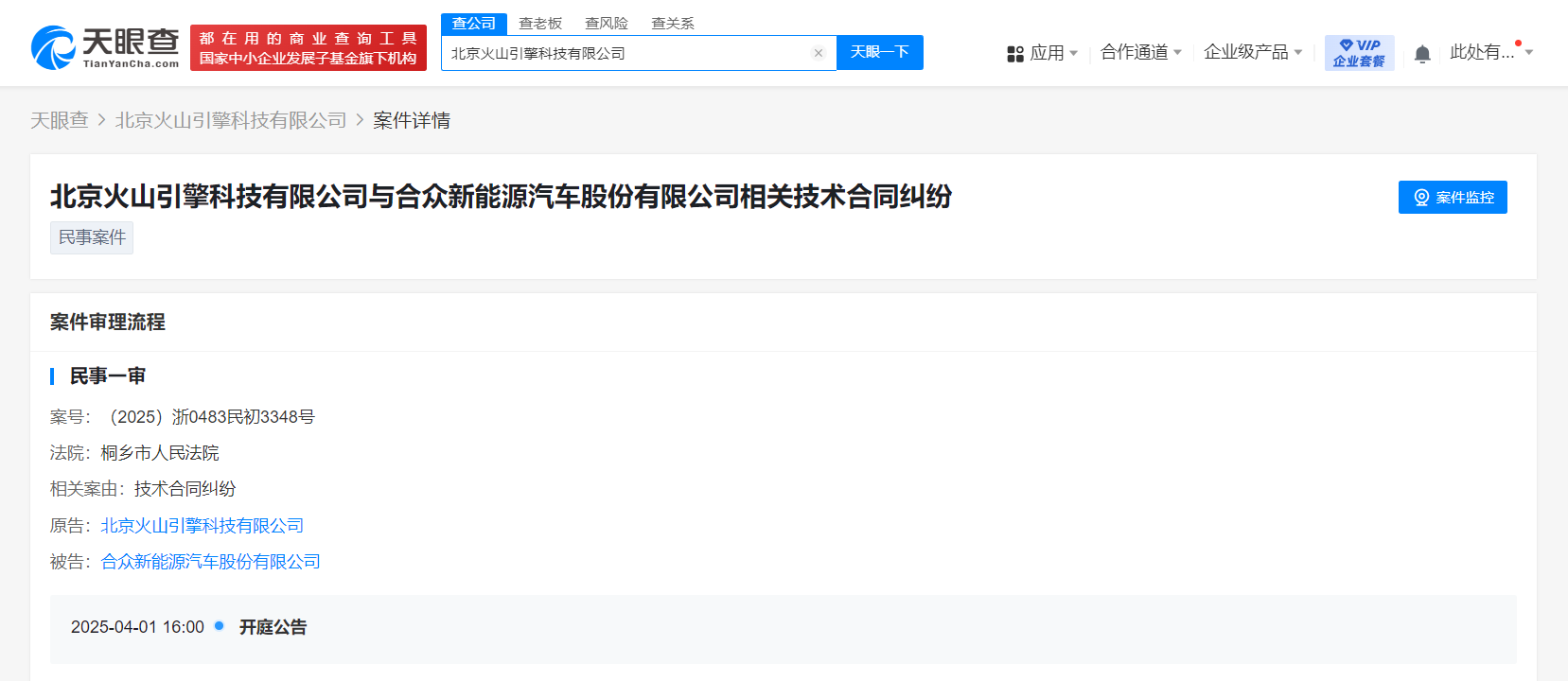The height and width of the screenshot is (681, 1568).
Task: Click the blue timeline dot at 2025-04-01
Action: [x=220, y=625]
